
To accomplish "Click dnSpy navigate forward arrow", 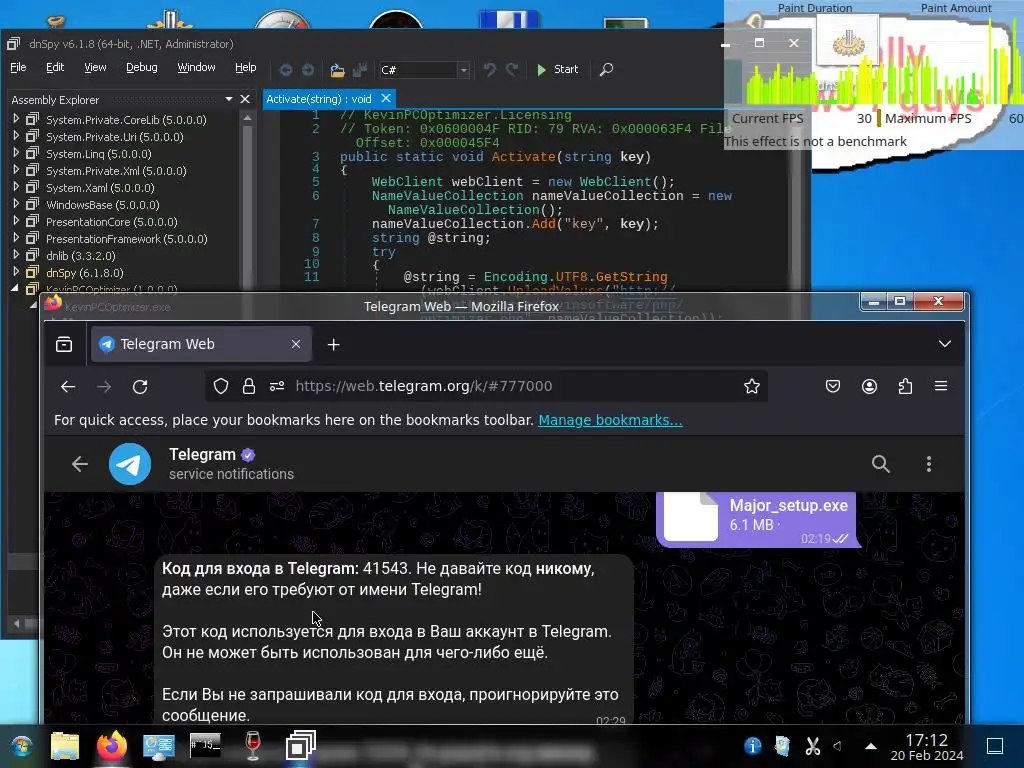I will (x=308, y=69).
